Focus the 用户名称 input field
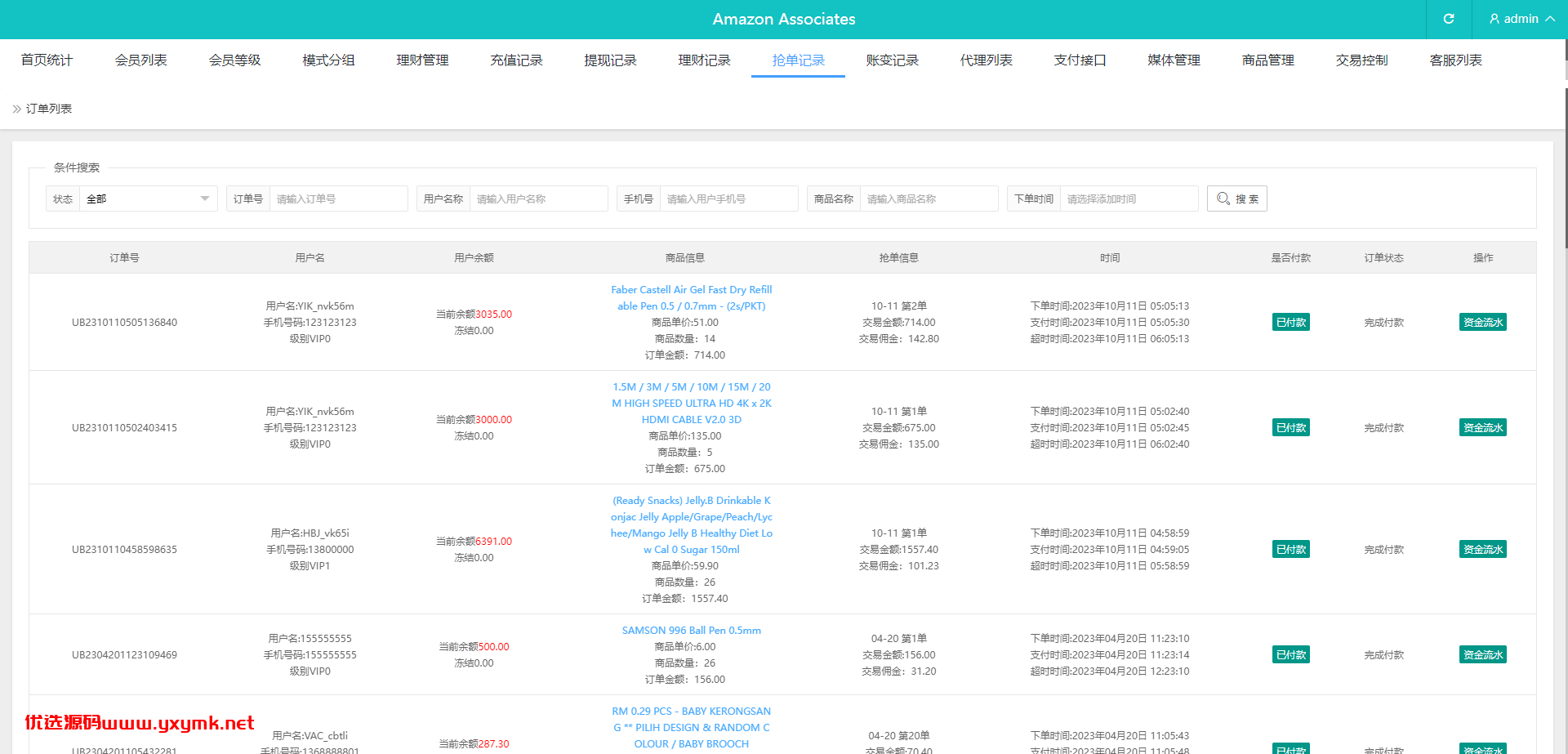This screenshot has width=1568, height=754. tap(538, 199)
